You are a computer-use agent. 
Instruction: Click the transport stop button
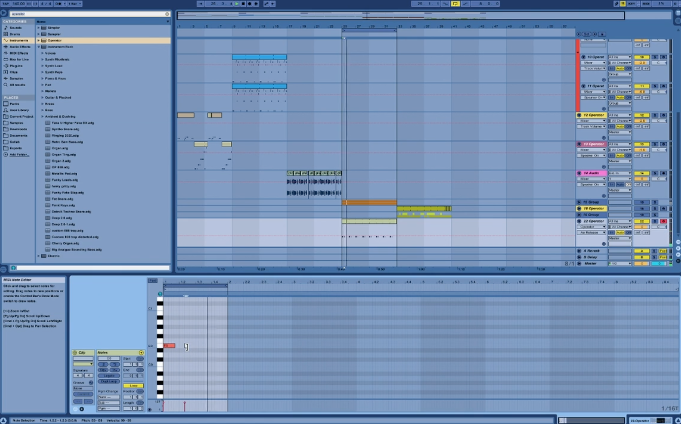243,3
